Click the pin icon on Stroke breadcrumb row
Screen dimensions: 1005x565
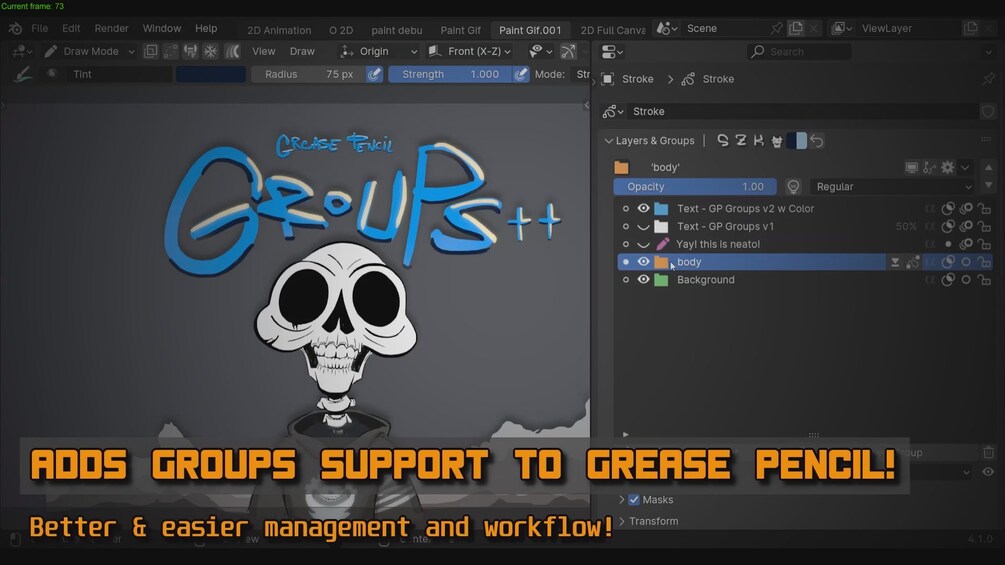tap(988, 79)
